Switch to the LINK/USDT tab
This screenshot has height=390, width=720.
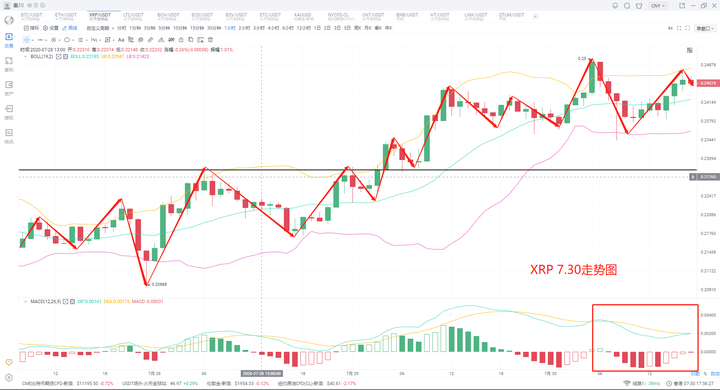tap(476, 17)
